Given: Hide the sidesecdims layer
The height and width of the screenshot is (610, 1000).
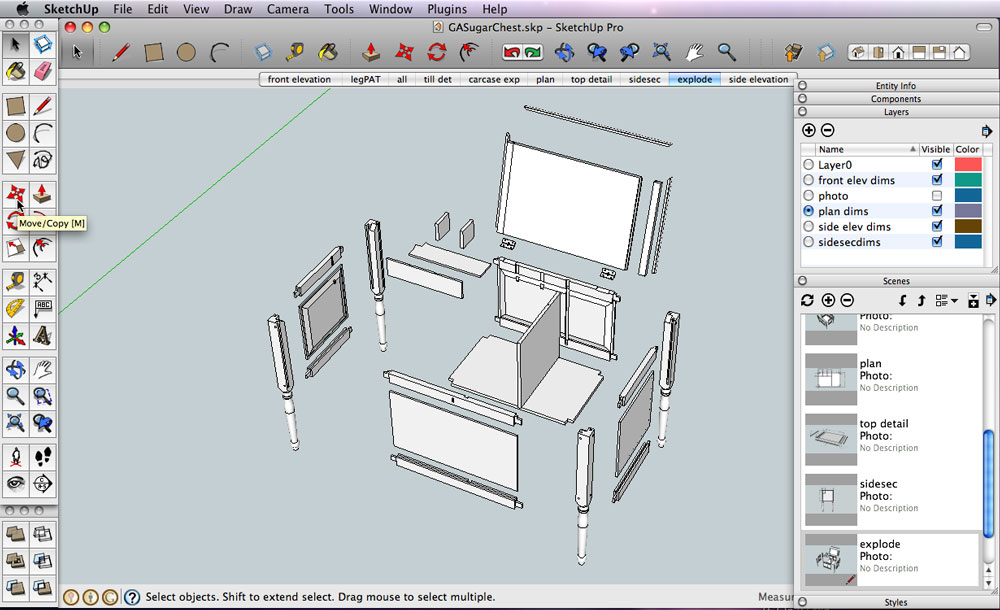Looking at the screenshot, I should [937, 242].
